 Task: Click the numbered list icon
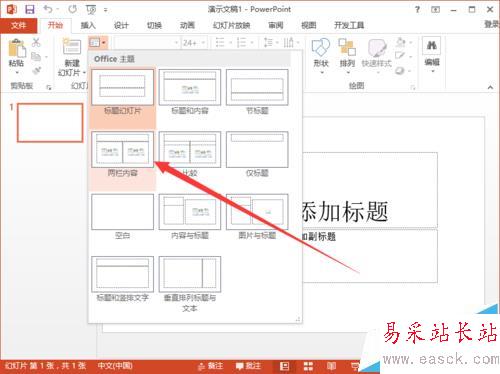[241, 43]
